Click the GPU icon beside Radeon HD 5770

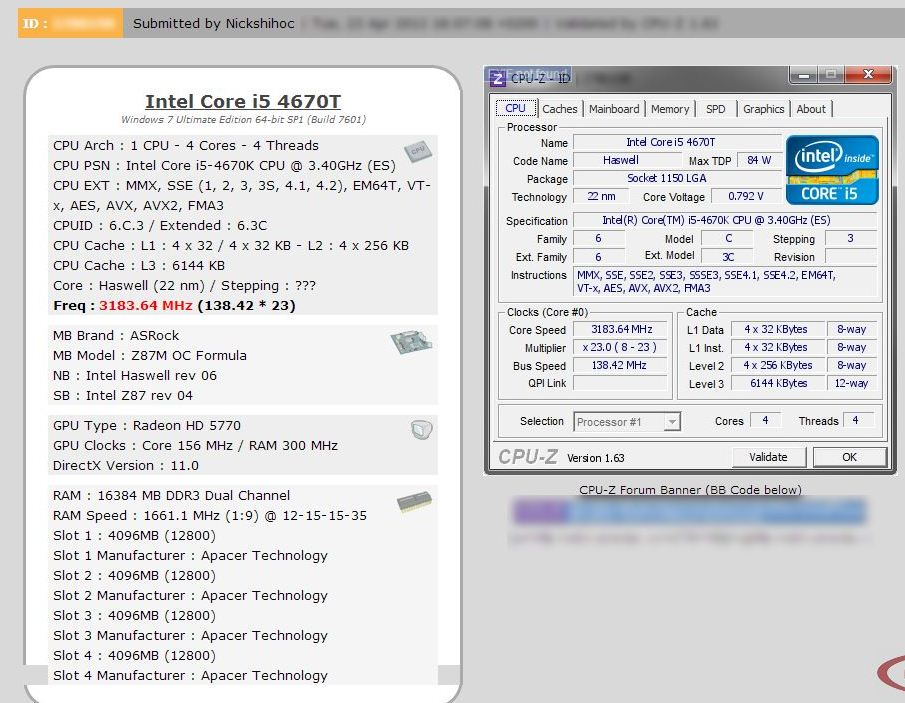pos(422,429)
